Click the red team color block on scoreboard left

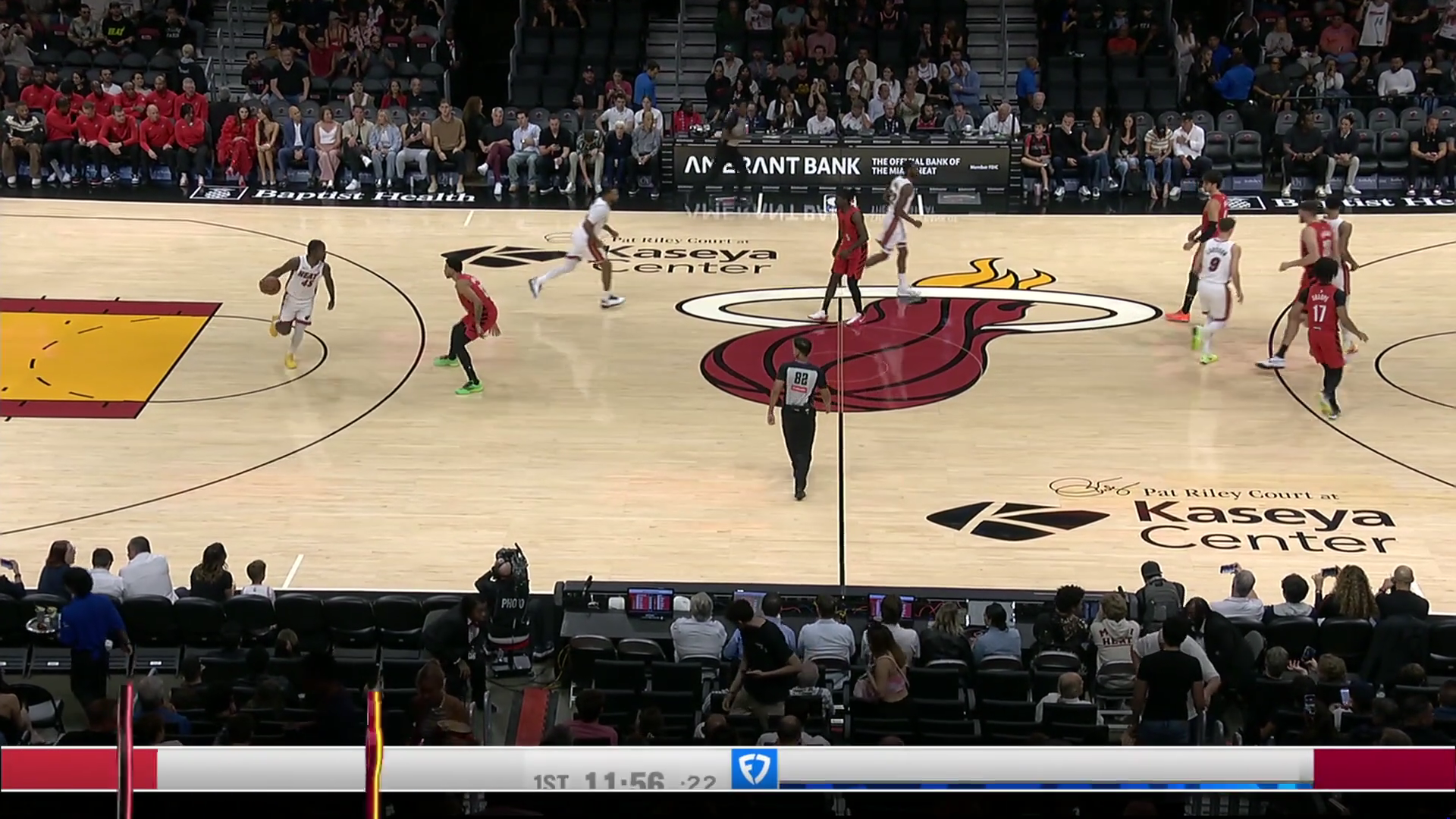pyautogui.click(x=61, y=769)
